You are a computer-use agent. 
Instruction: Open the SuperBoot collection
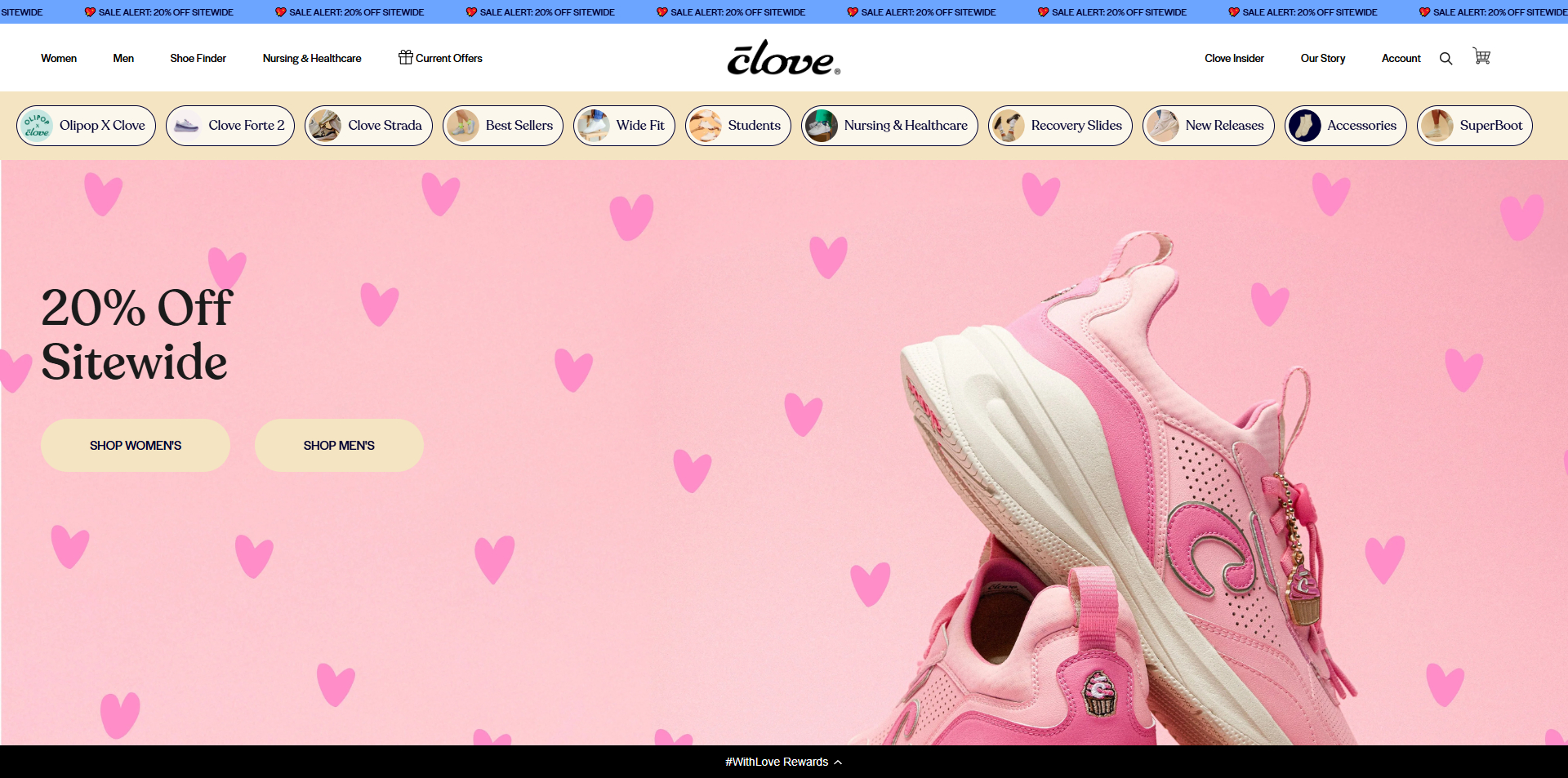click(x=1474, y=125)
